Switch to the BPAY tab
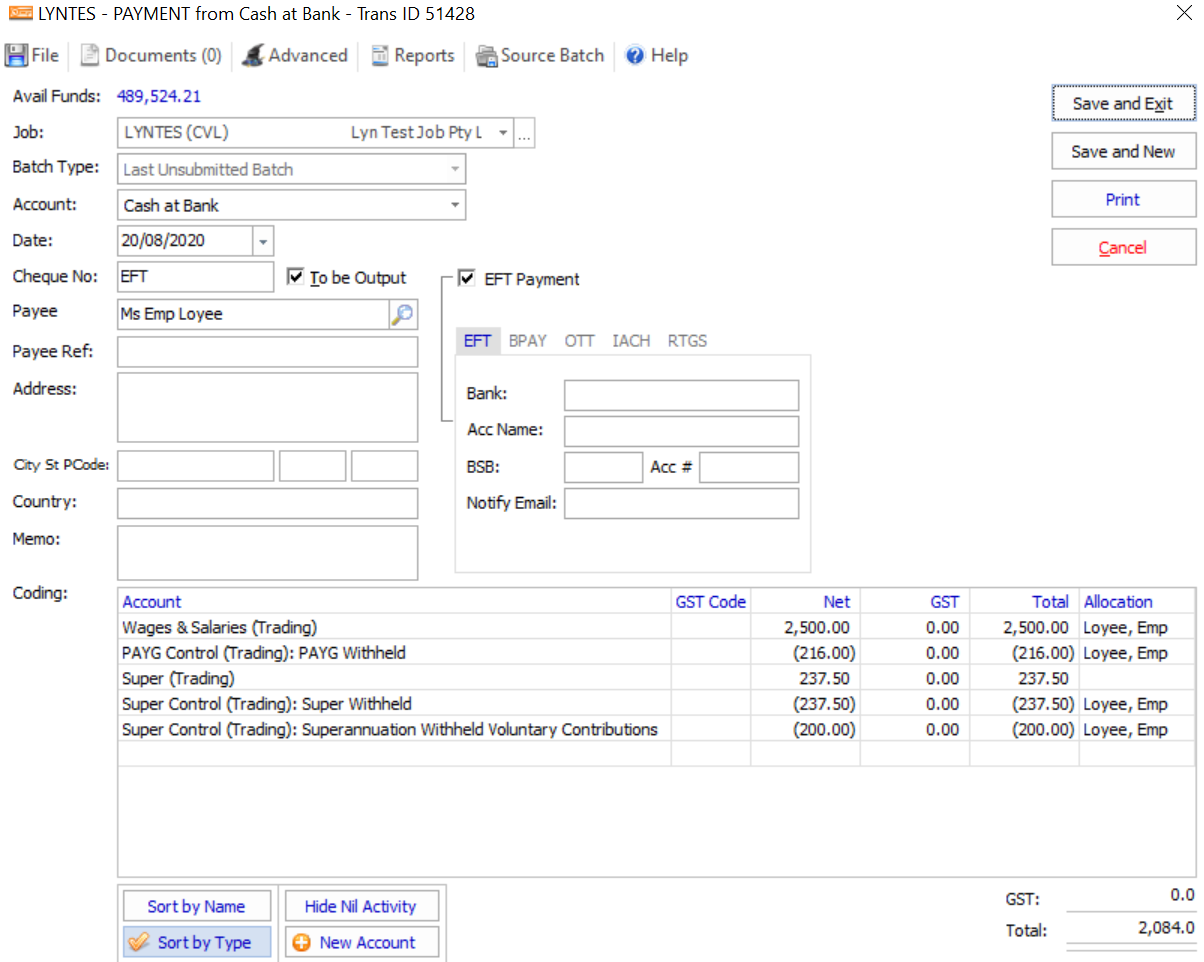Viewport: 1204px width, 962px height. click(527, 341)
